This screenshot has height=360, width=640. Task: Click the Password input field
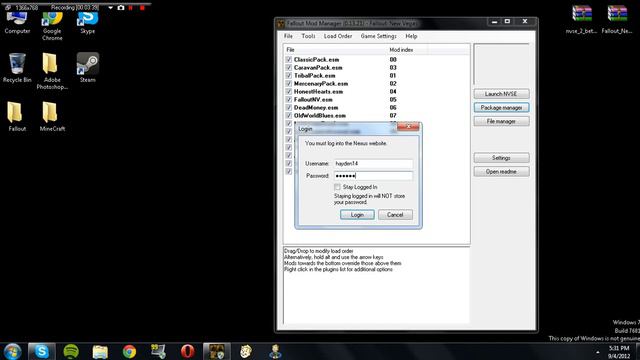click(373, 176)
